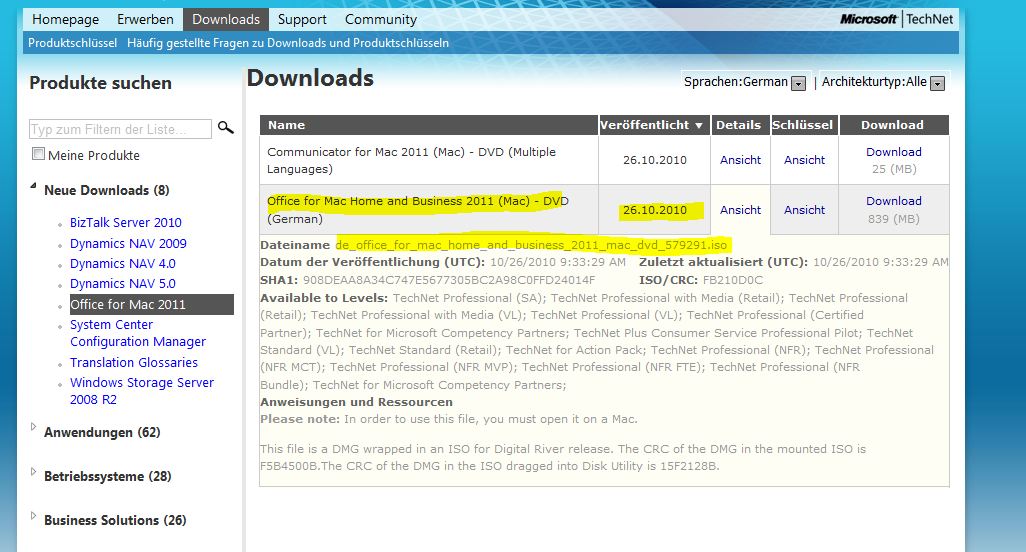
Task: Click the SHA1 hash value
Action: 449,280
